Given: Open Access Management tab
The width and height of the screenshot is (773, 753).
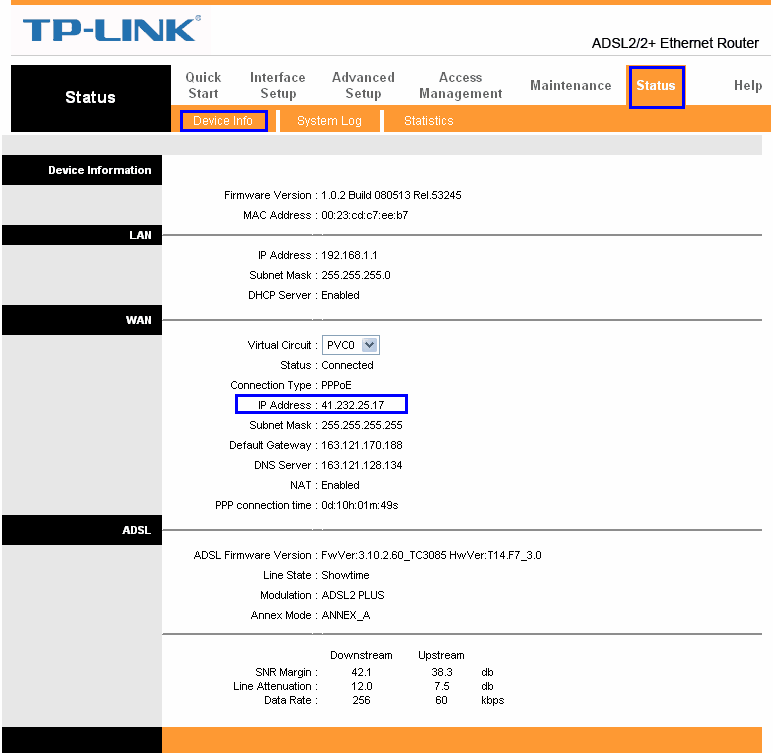Looking at the screenshot, I should (x=460, y=85).
